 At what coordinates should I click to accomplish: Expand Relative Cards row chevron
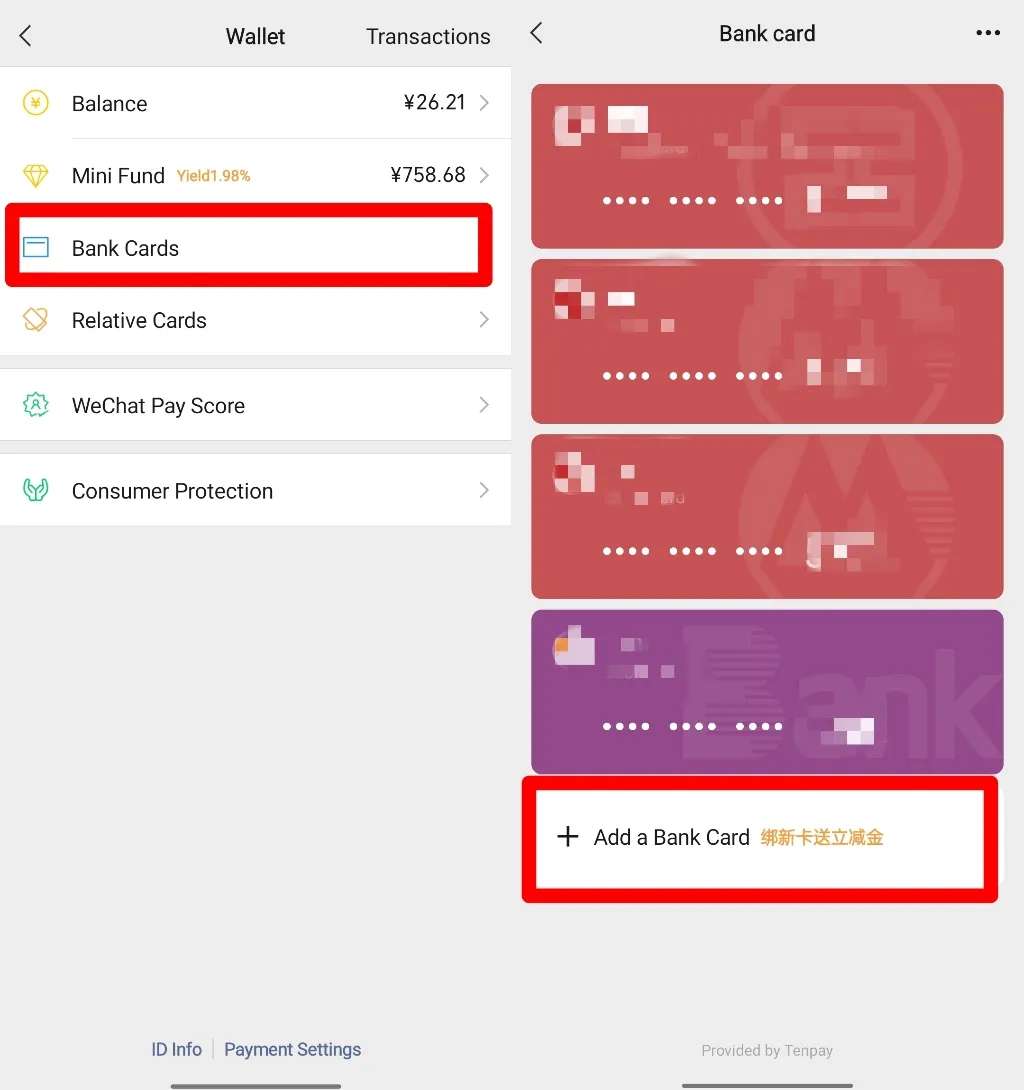tap(484, 320)
